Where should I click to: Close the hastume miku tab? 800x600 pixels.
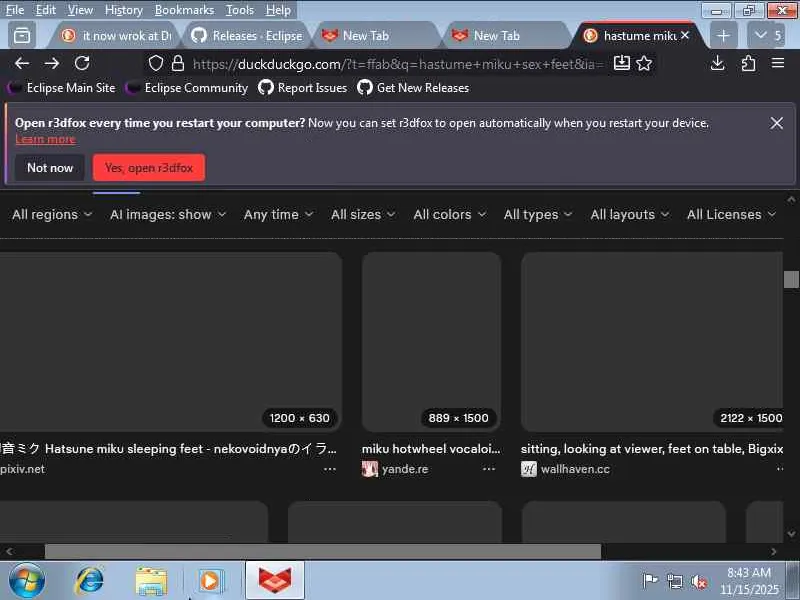click(685, 35)
